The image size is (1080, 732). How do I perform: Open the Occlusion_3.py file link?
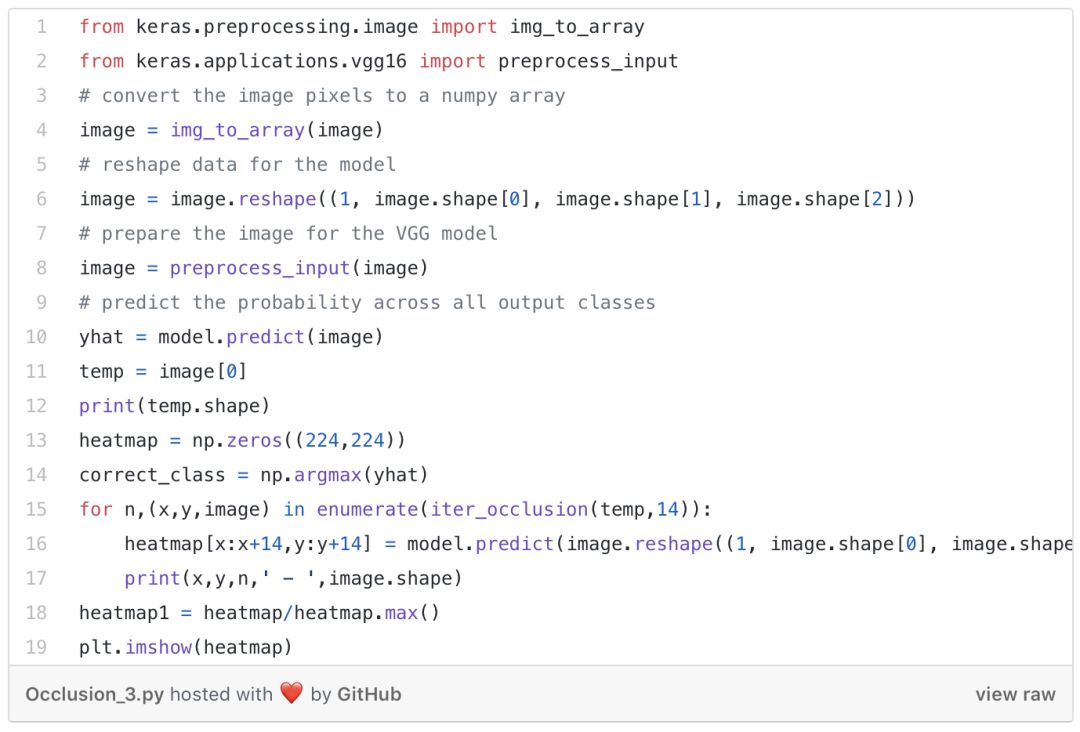click(93, 694)
